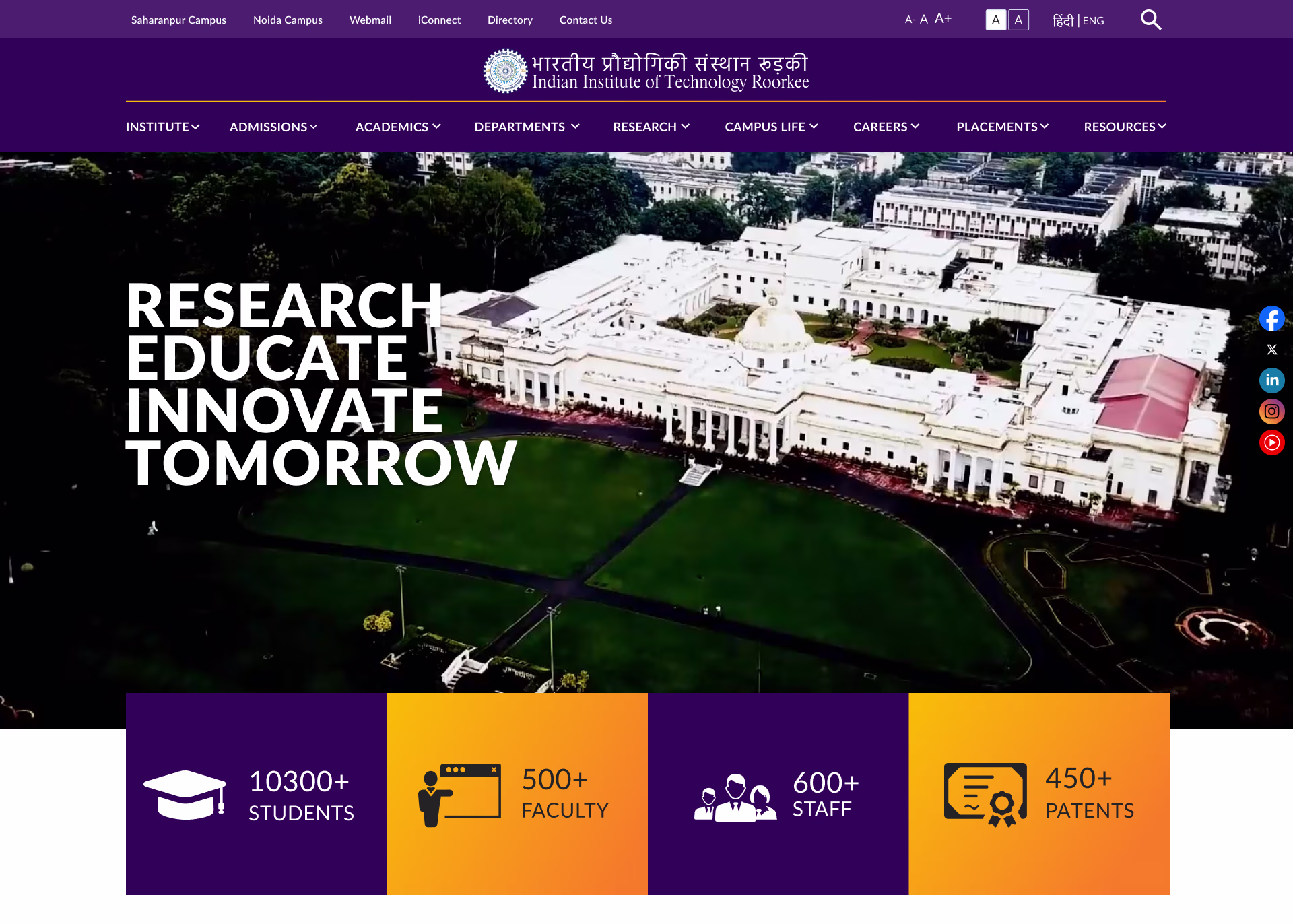The height and width of the screenshot is (924, 1293).
Task: Switch language to Hindi
Action: [1063, 20]
